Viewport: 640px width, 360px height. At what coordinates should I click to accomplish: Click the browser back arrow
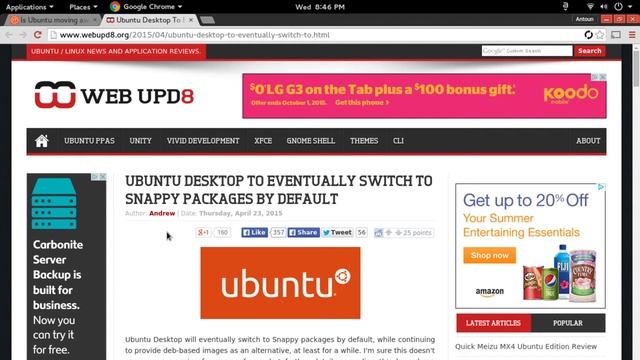point(9,35)
